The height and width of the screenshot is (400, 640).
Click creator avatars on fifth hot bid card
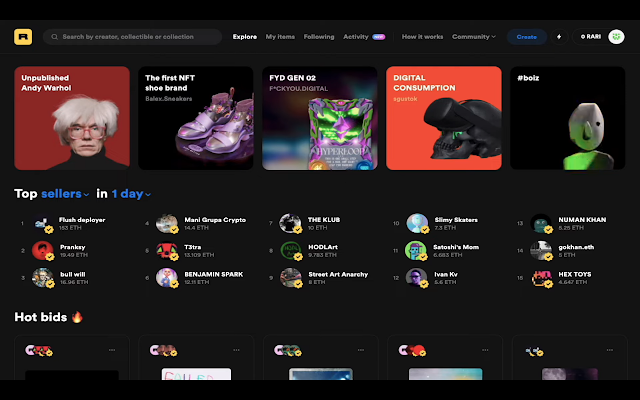pos(534,351)
